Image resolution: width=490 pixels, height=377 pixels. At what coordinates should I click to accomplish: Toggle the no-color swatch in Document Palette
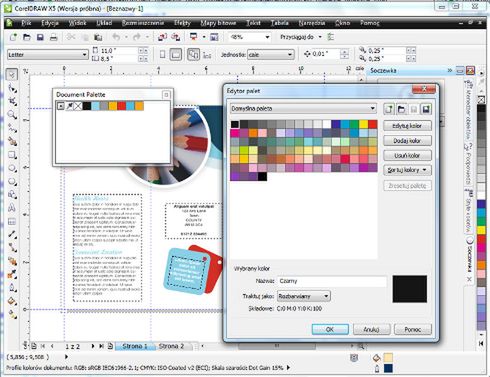(x=78, y=106)
